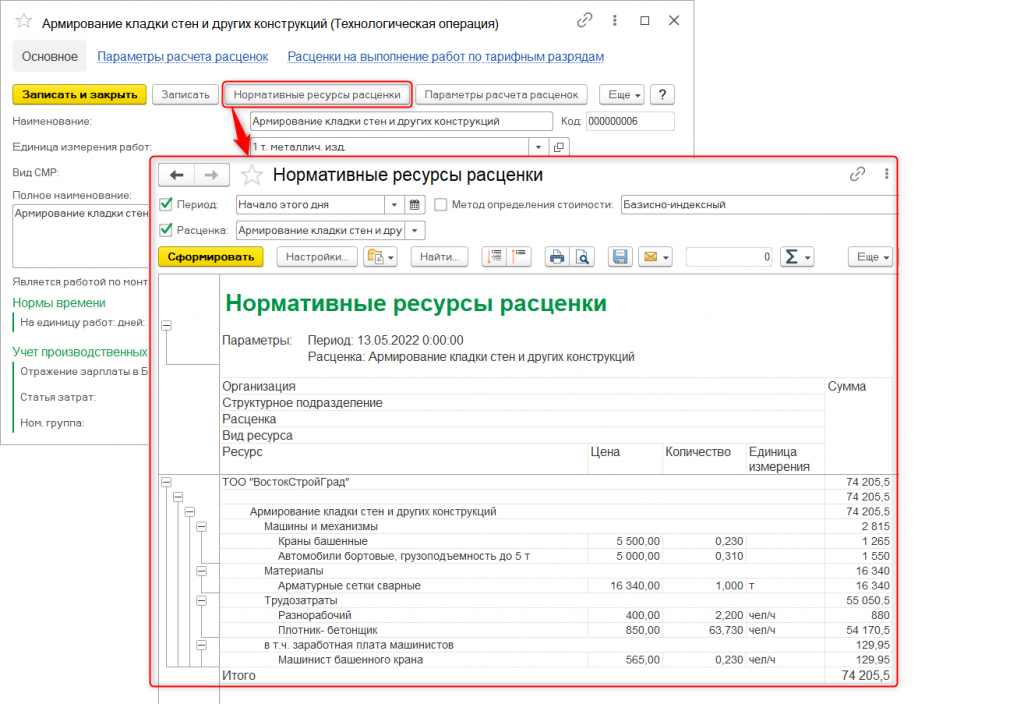Add report to favorites with star icon
This screenshot has width=1024, height=704.
[253, 175]
